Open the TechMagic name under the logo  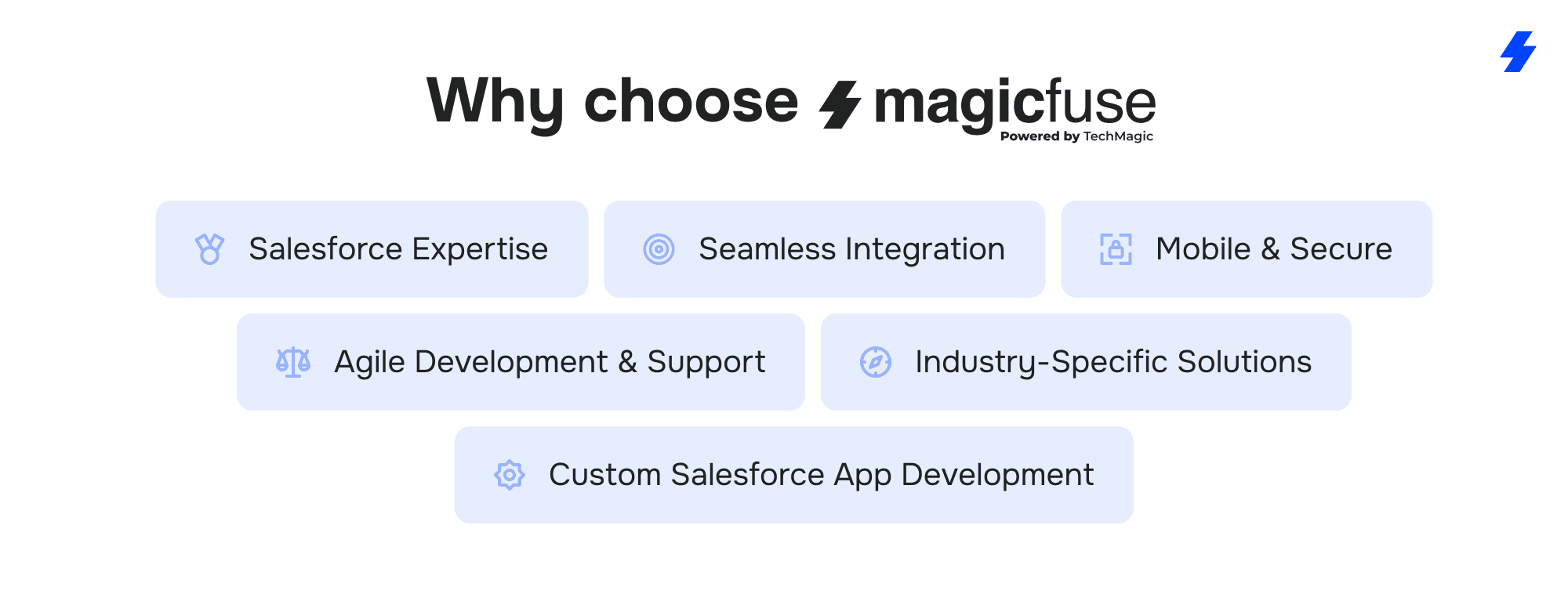(1118, 136)
